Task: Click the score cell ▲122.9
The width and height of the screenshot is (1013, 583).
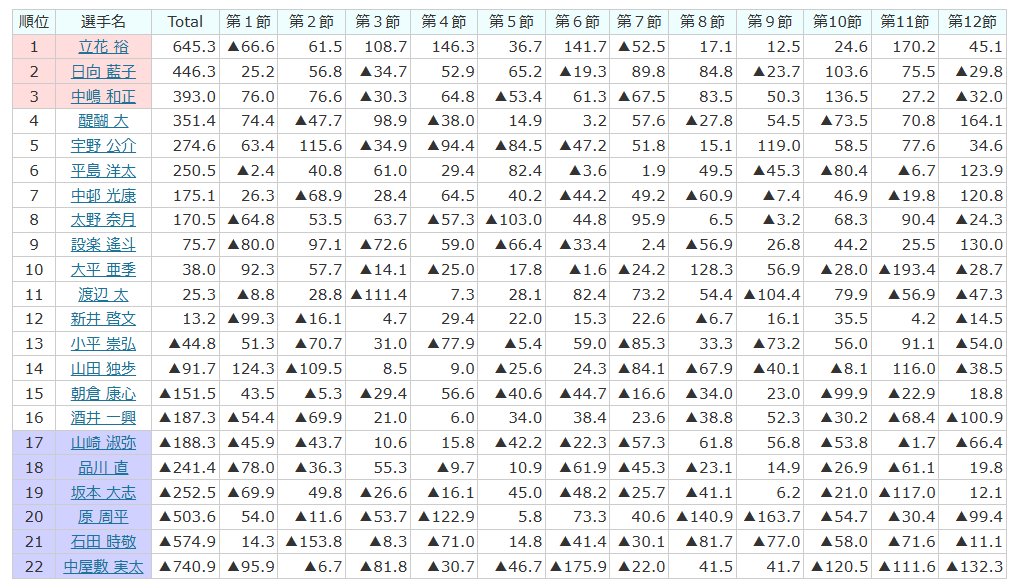Action: (446, 517)
